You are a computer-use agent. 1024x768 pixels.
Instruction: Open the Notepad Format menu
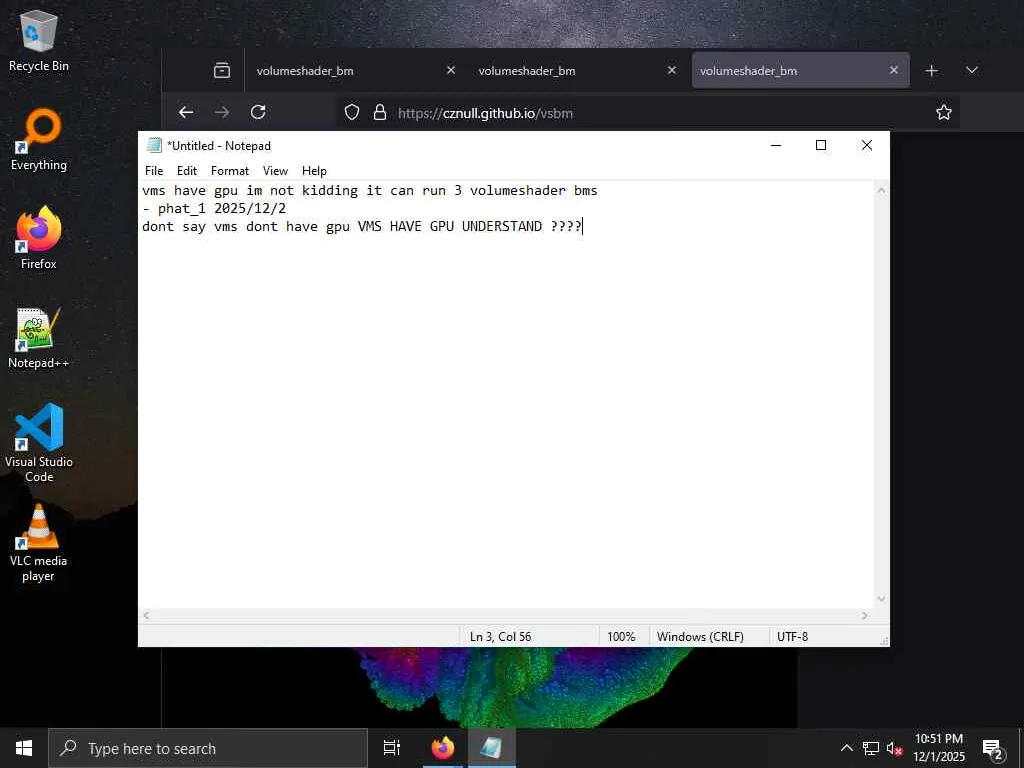point(230,170)
